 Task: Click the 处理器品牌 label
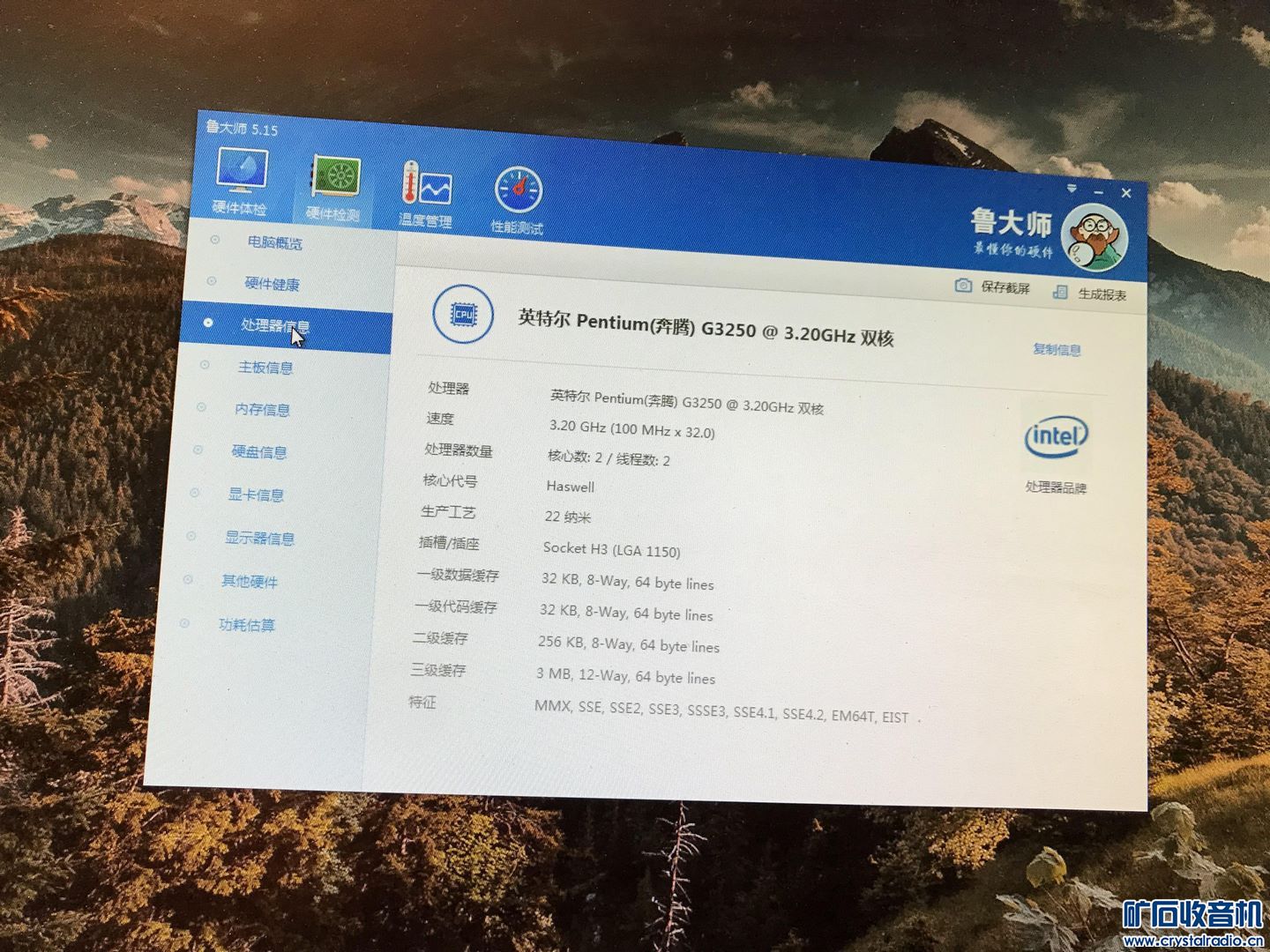coord(1056,487)
